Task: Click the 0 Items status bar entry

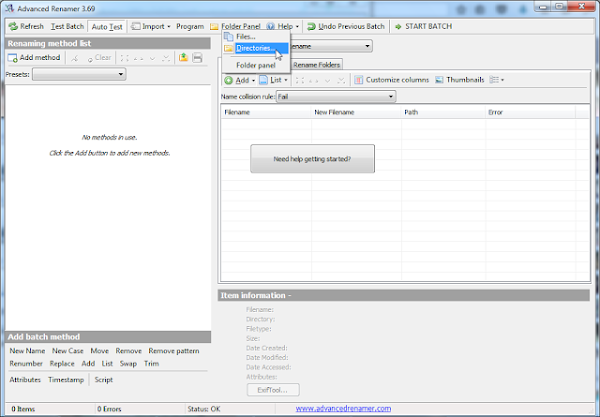Action: tap(23, 409)
